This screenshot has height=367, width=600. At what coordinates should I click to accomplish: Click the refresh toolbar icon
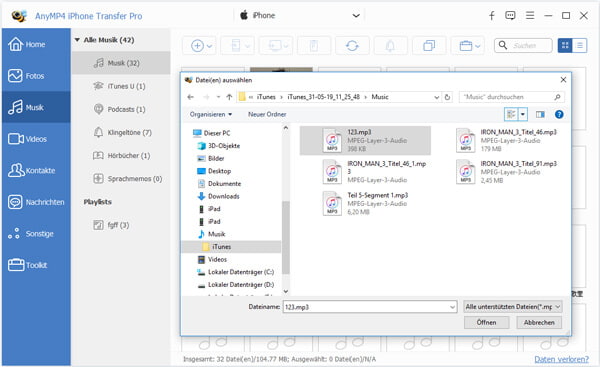click(x=352, y=46)
